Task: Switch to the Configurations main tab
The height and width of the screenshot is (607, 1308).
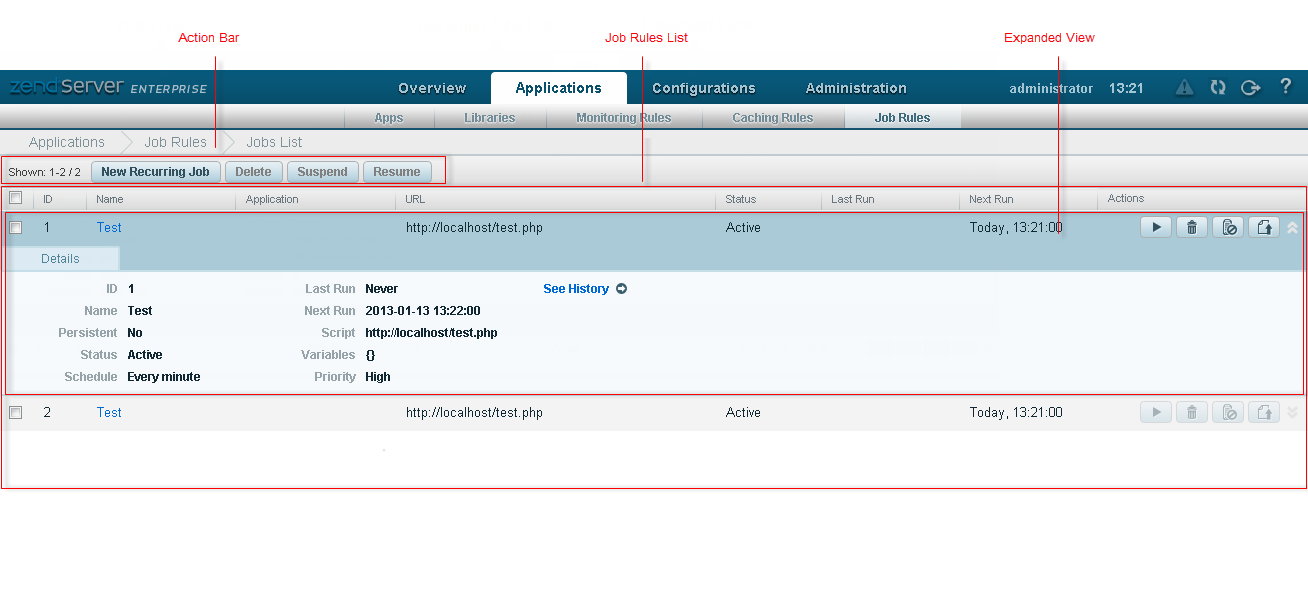Action: tap(703, 88)
